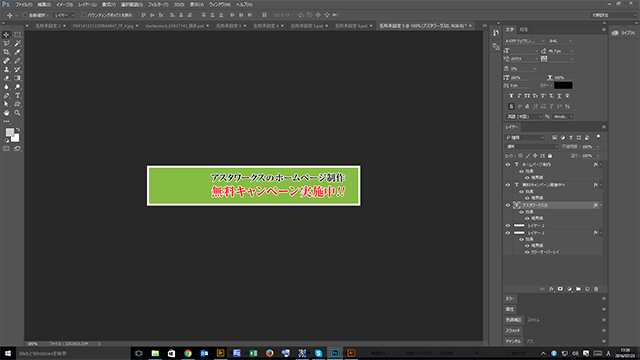The height and width of the screenshot is (360, 640).
Task: Open the layer opacity dropdown
Action: coord(598,147)
